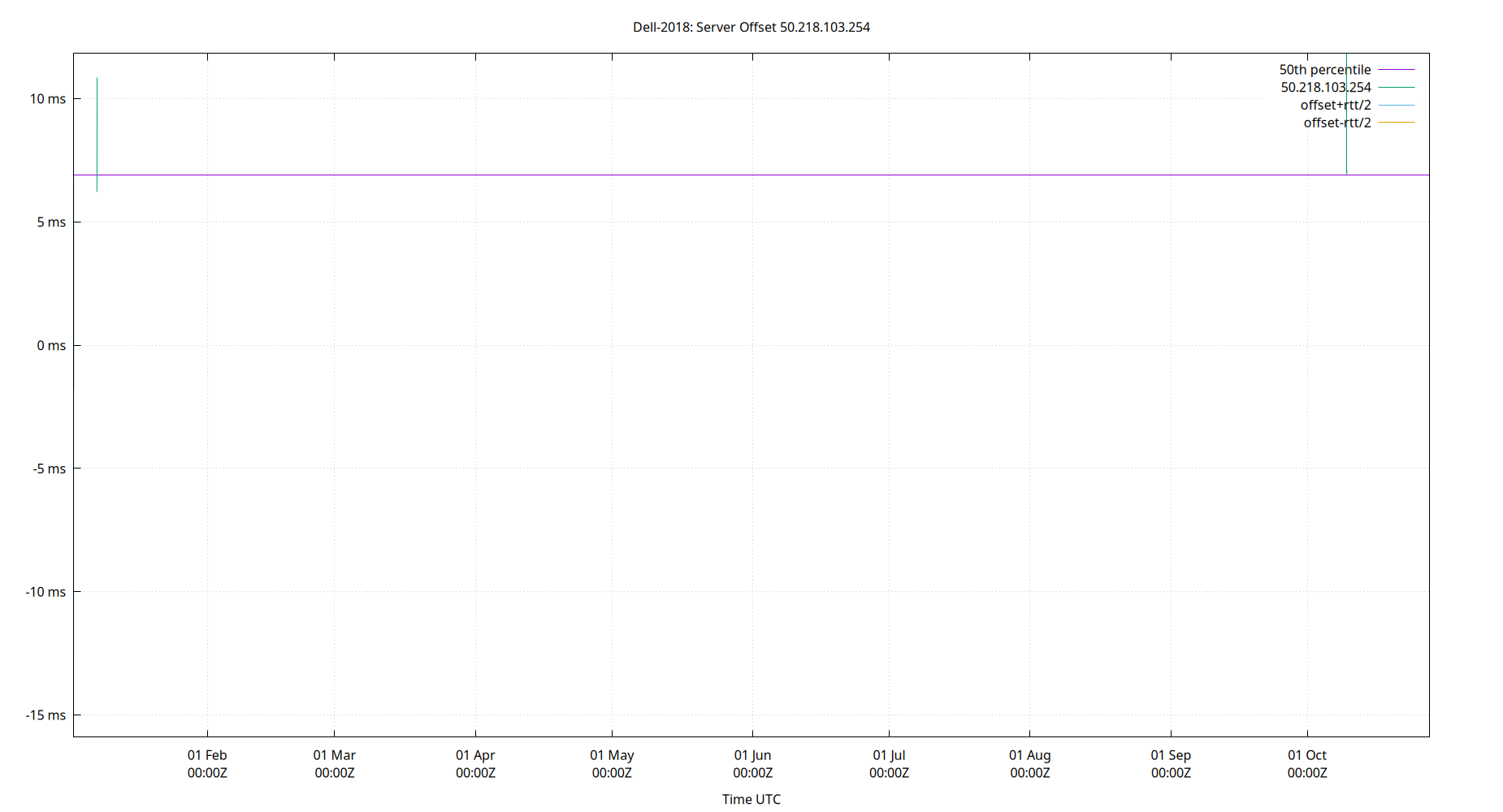Select the offset+rtt/2 legend entry
Viewport: 1503px width, 812px height.
[x=1334, y=105]
